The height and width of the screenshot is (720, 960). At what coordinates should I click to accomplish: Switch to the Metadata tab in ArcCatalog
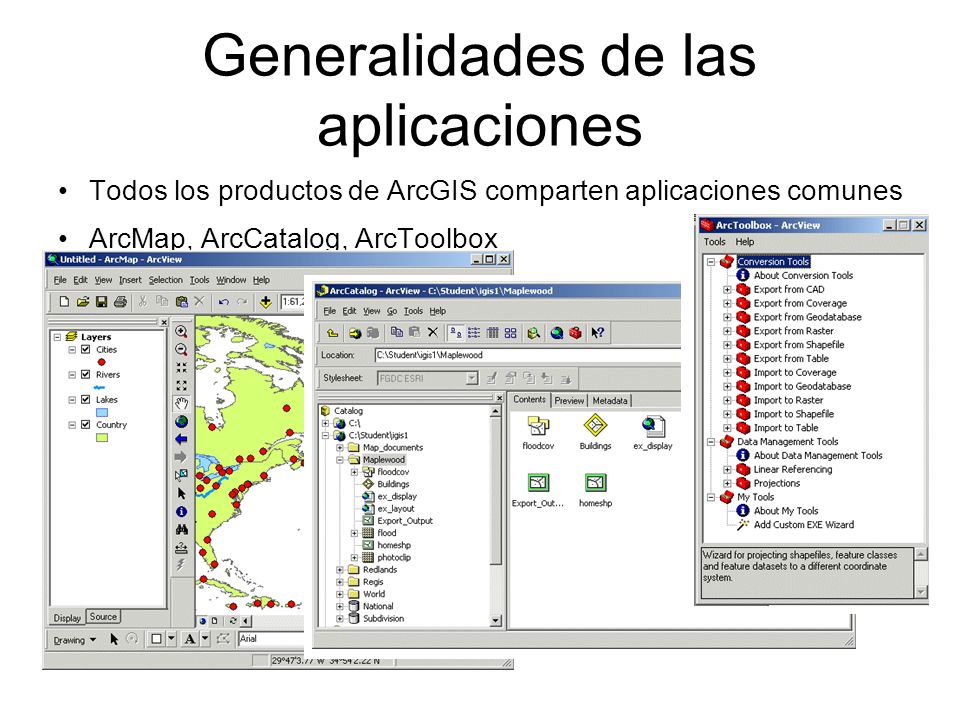pyautogui.click(x=610, y=400)
